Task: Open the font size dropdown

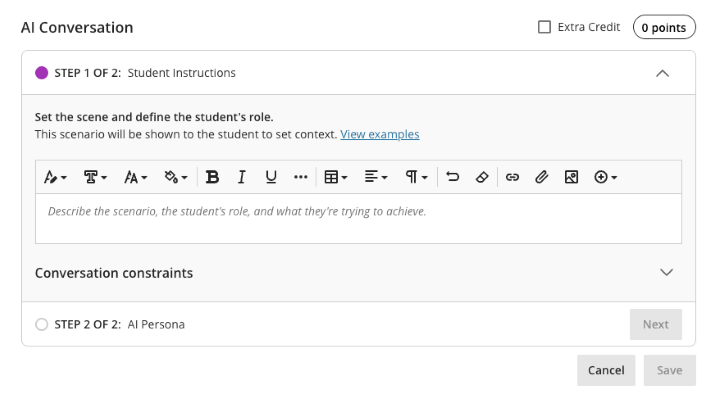Action: [x=135, y=177]
